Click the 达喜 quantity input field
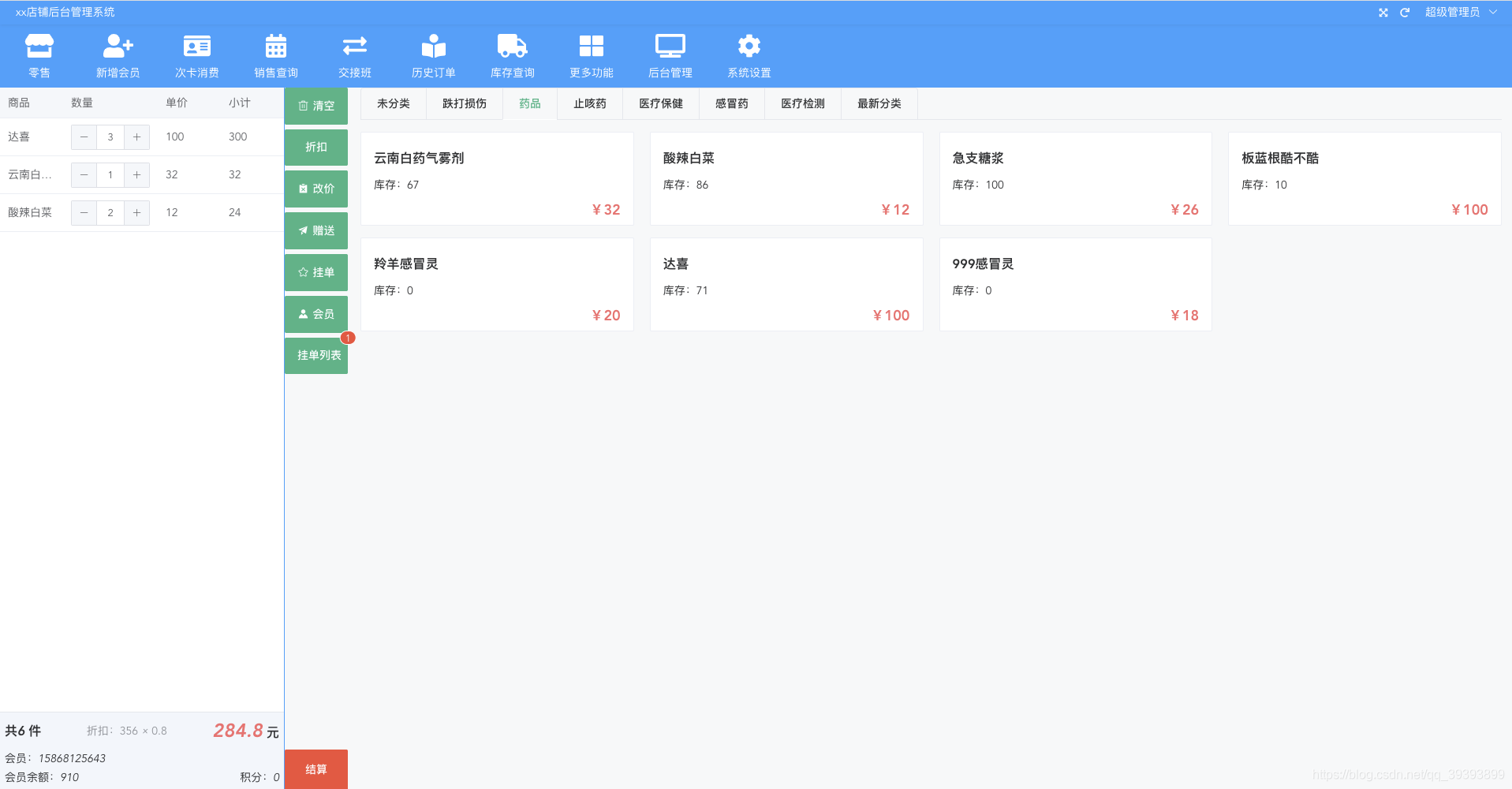The image size is (1512, 789). [110, 136]
